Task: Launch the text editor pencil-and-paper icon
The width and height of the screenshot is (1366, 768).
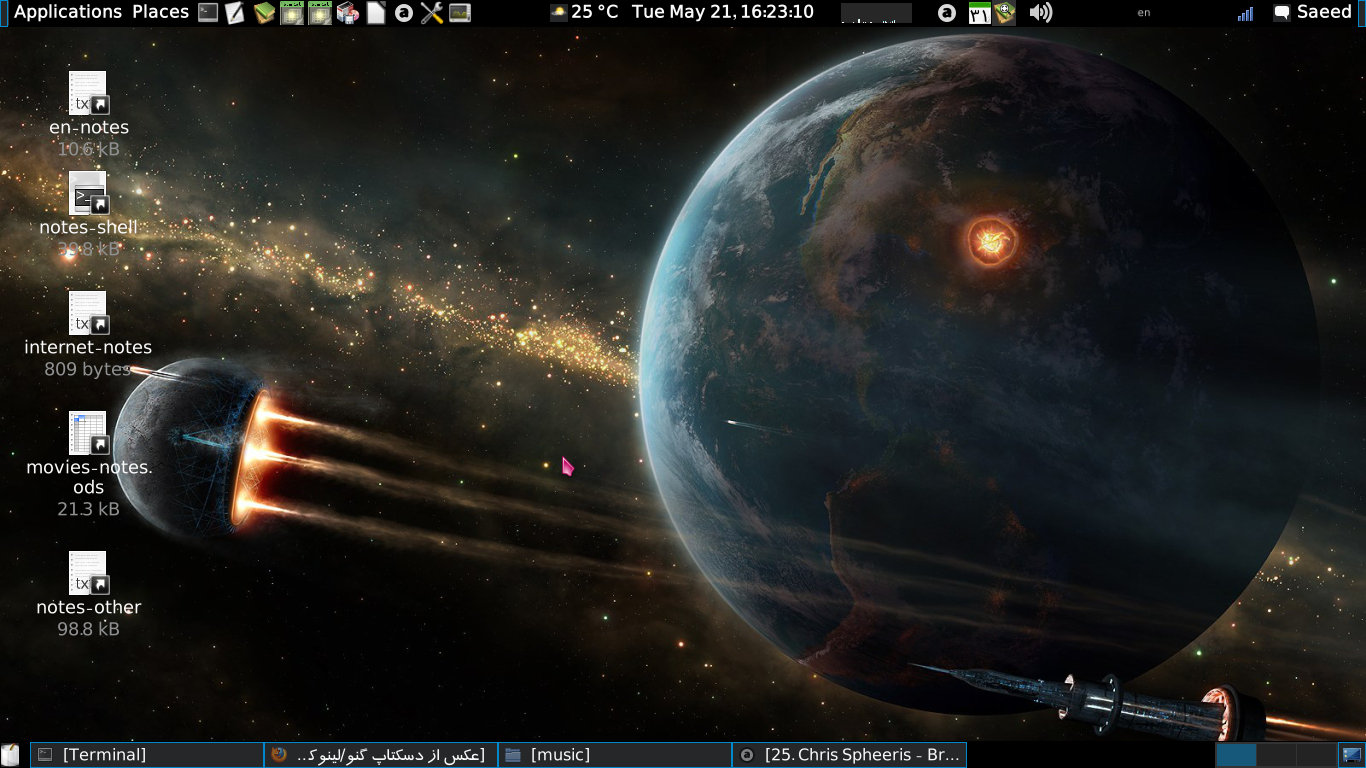Action: tap(235, 13)
